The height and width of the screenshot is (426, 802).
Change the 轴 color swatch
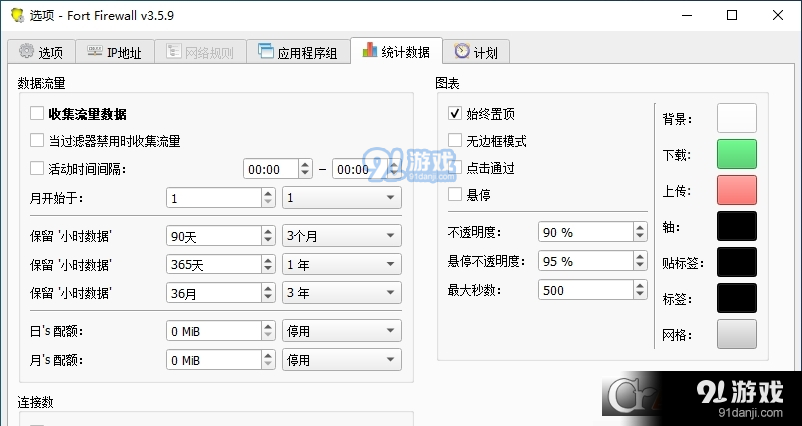coord(737,226)
